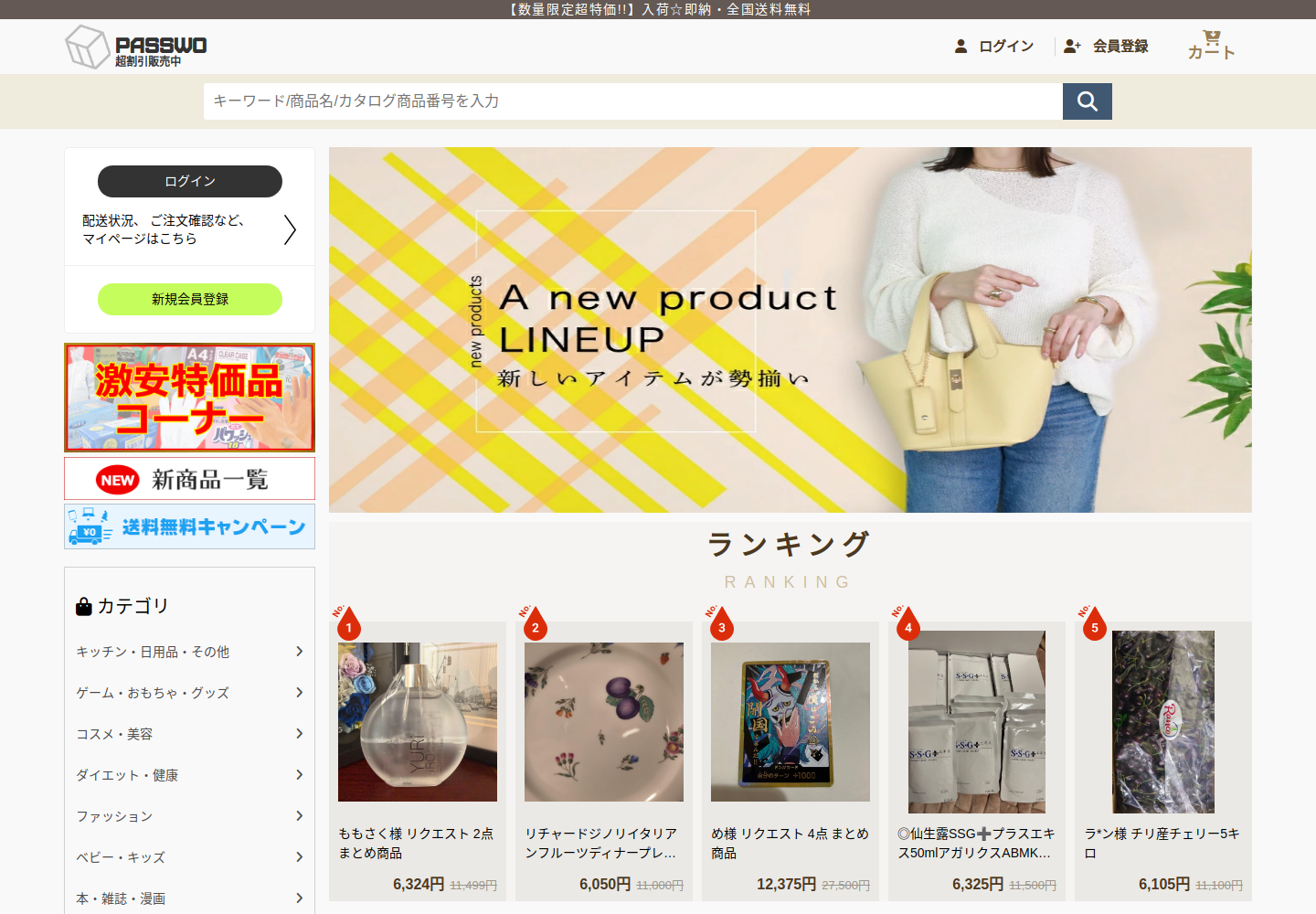
Task: Open the SSG supplement packets image
Action: 977,722
